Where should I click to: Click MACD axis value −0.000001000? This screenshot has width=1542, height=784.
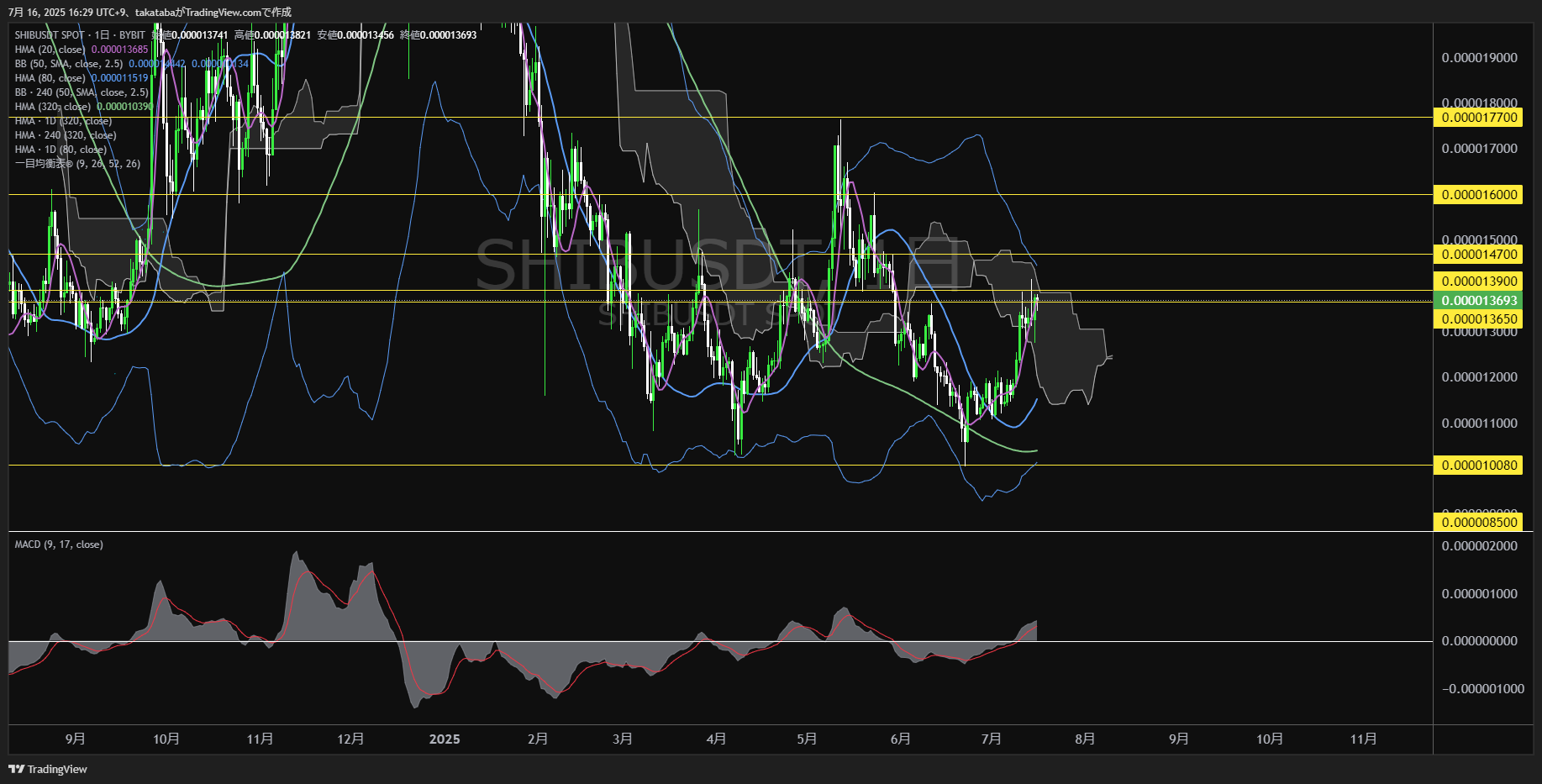click(x=1482, y=689)
